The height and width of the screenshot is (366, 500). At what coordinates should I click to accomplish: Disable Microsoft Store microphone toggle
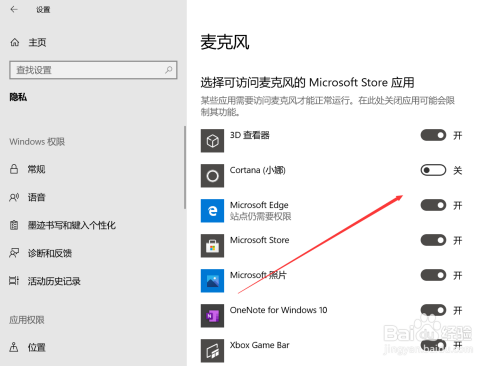click(x=433, y=240)
